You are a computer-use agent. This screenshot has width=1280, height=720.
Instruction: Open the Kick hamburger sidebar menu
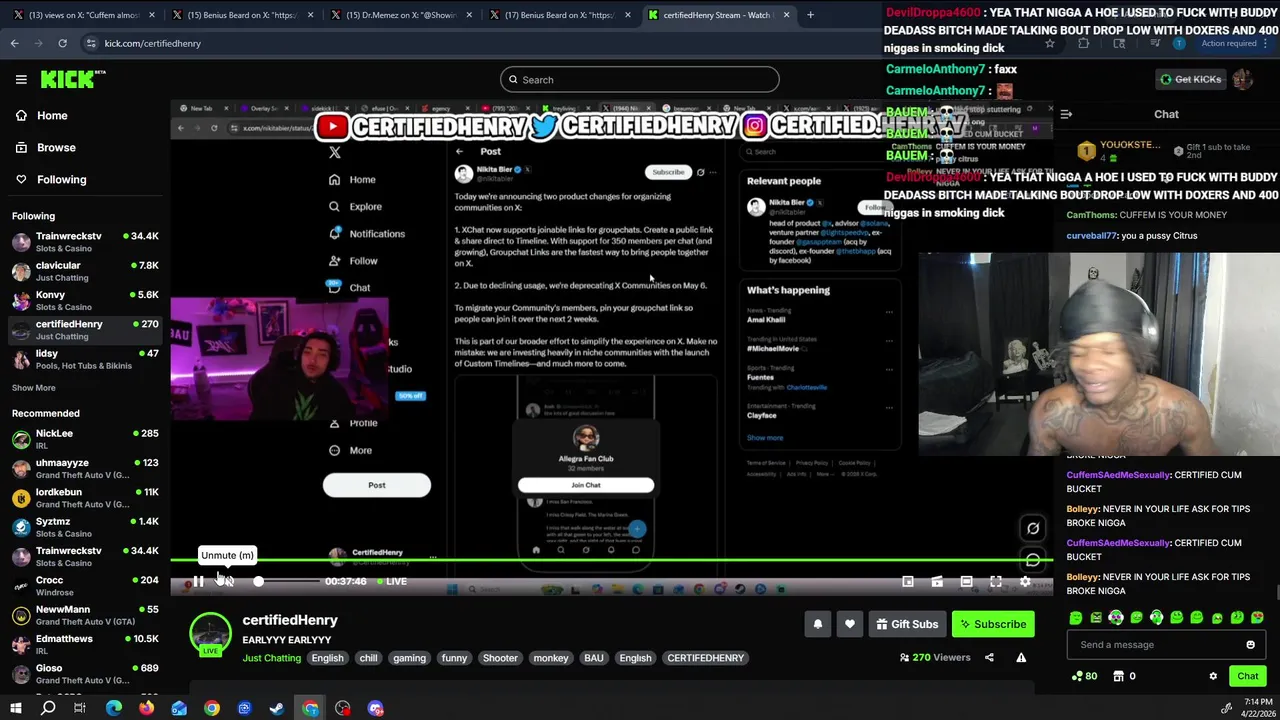21,79
